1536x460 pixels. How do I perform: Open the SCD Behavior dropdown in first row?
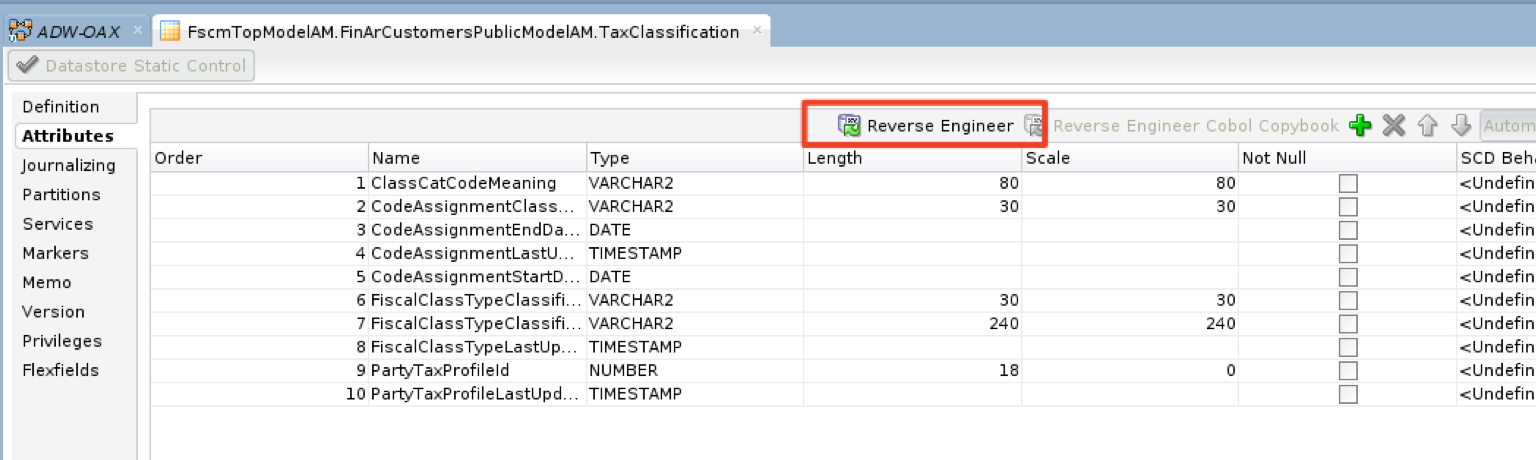[x=1496, y=184]
